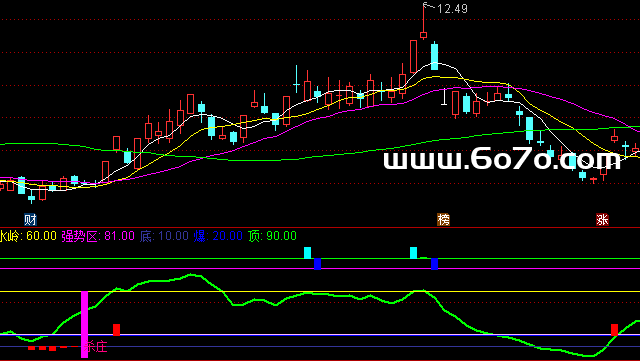This screenshot has height=361, width=640.
Task: Click the first cyan signal block above green line
Action: click(307, 253)
